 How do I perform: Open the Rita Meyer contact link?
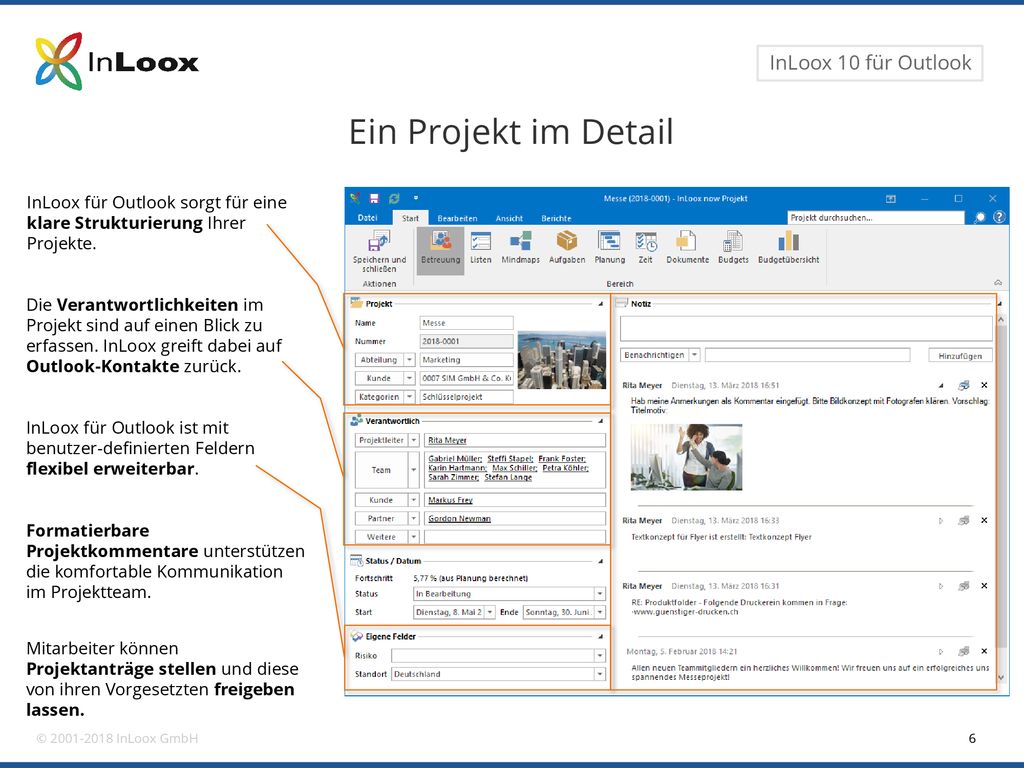click(x=447, y=440)
